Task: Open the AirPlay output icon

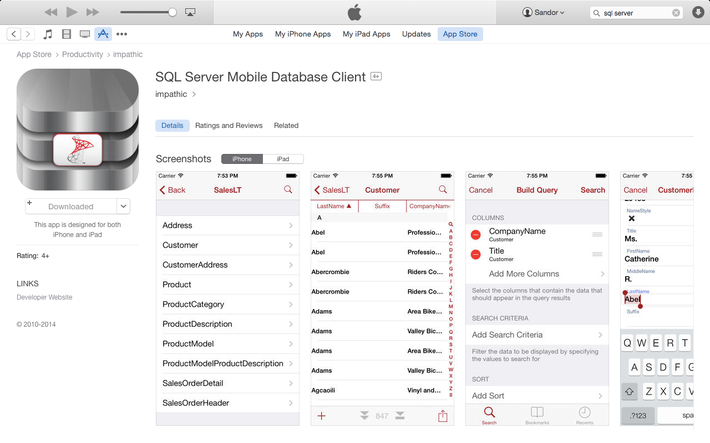Action: 190,12
